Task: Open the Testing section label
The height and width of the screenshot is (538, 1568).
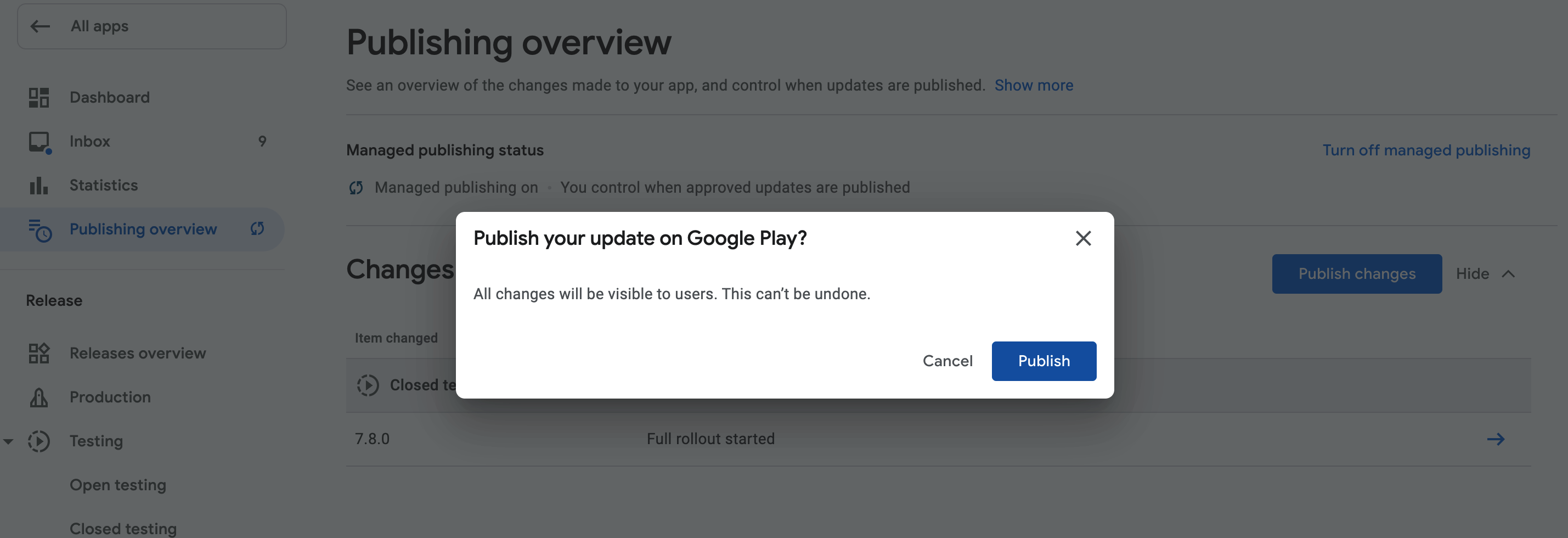Action: click(x=96, y=441)
